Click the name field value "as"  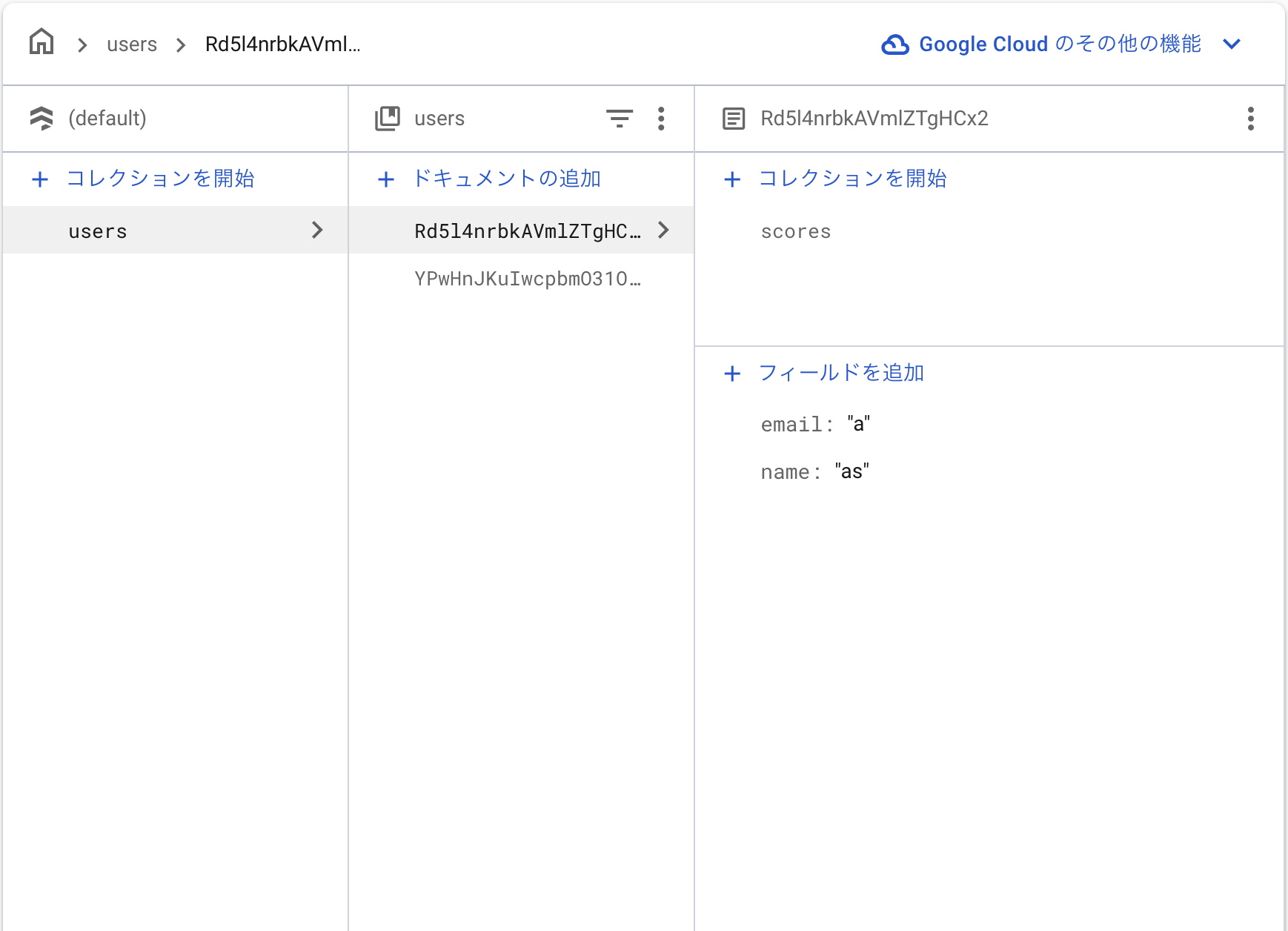852,471
